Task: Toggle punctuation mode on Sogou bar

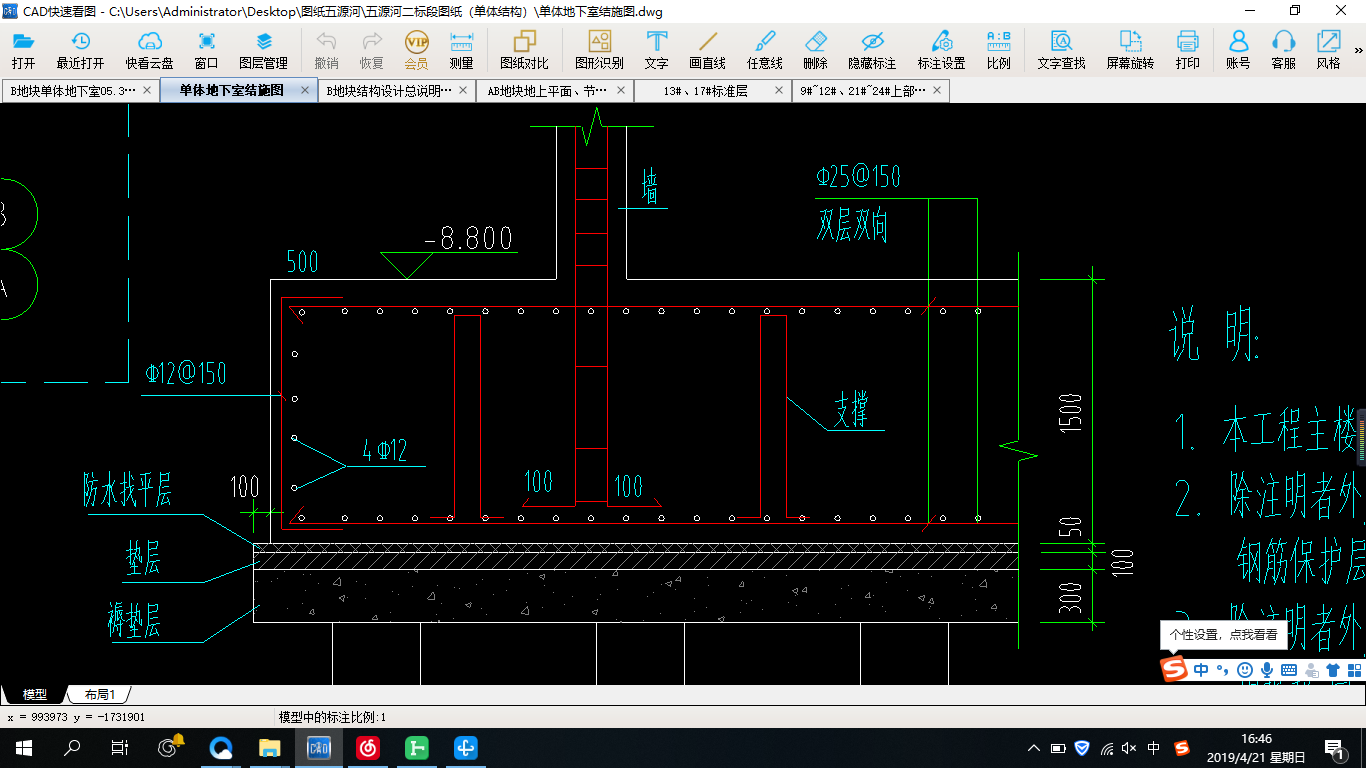Action: 1223,669
